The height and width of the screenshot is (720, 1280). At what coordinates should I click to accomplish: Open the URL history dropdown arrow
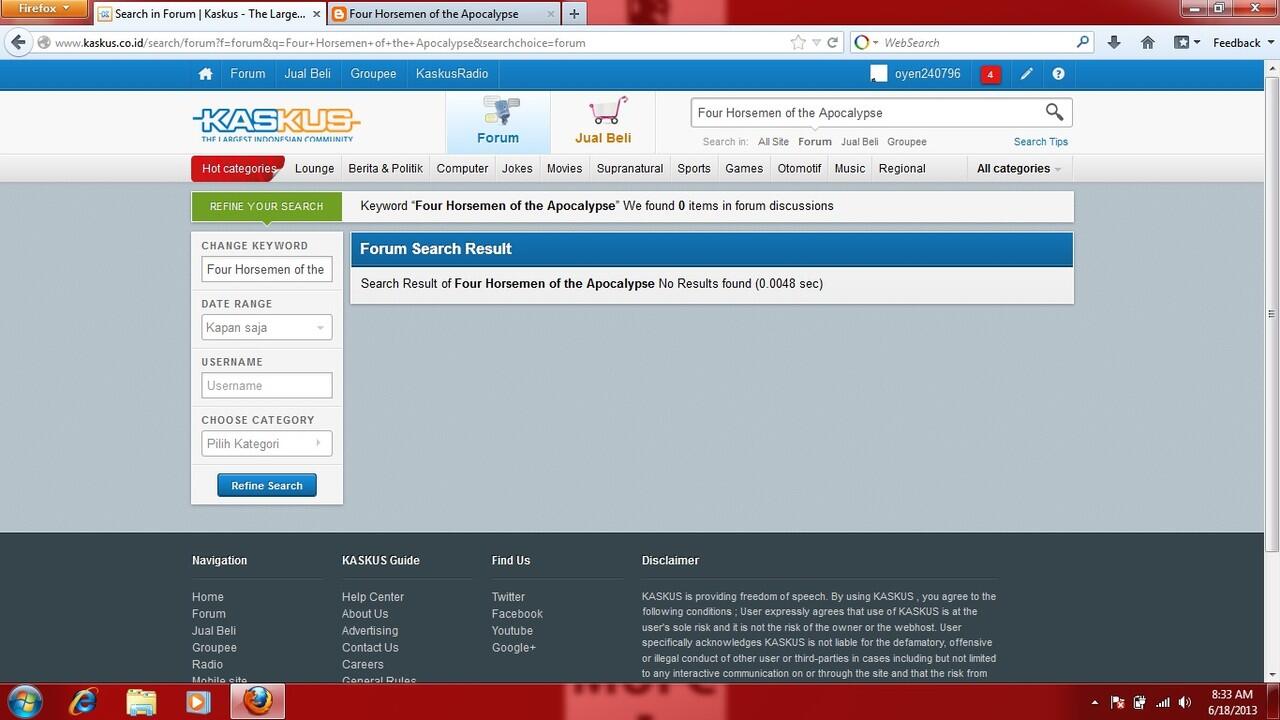point(816,43)
